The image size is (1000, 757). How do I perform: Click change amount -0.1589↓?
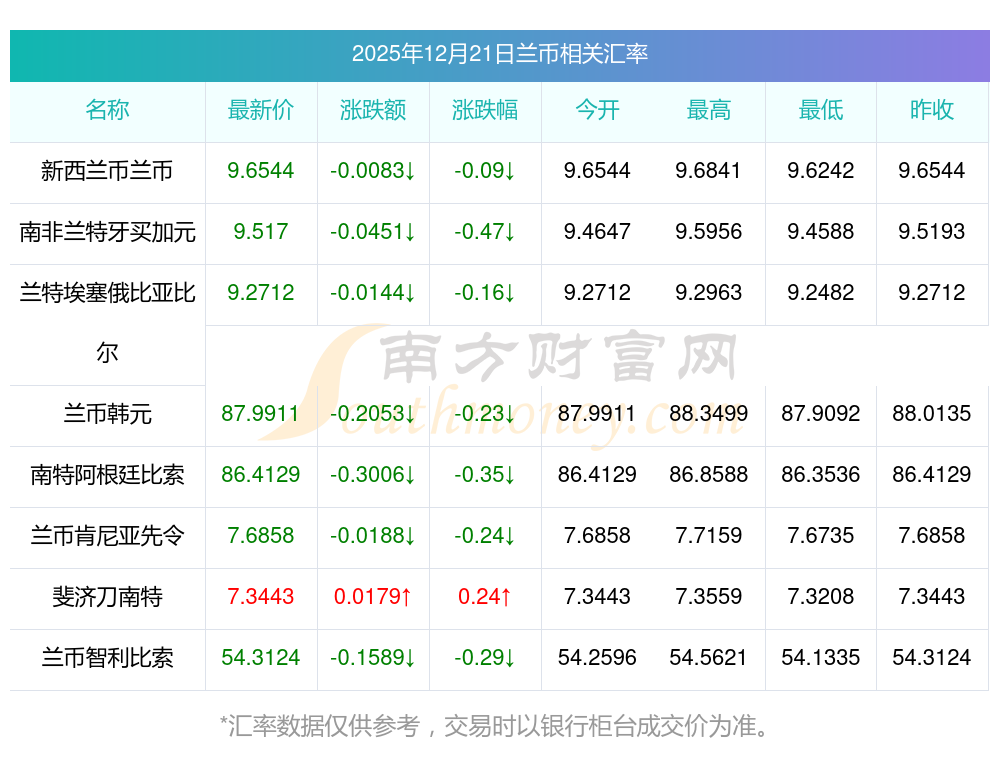click(373, 658)
